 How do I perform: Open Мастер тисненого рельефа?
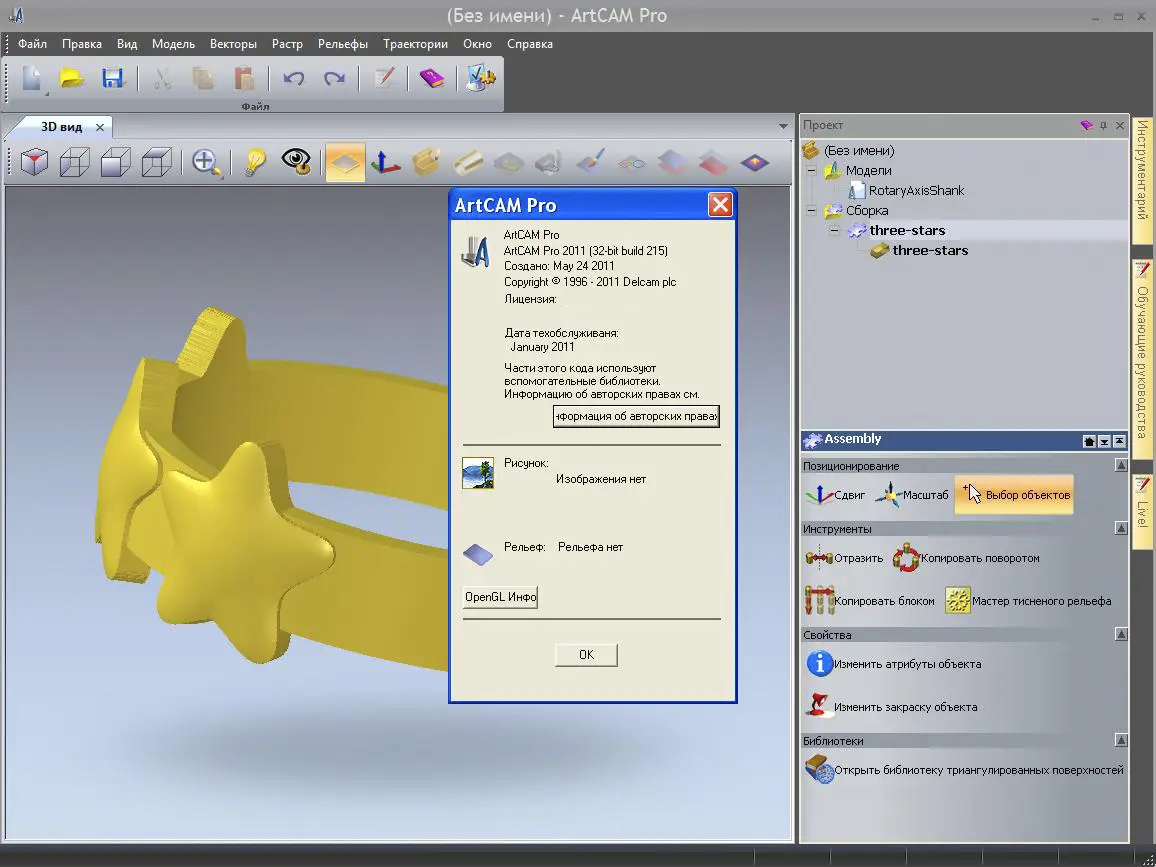point(1028,601)
